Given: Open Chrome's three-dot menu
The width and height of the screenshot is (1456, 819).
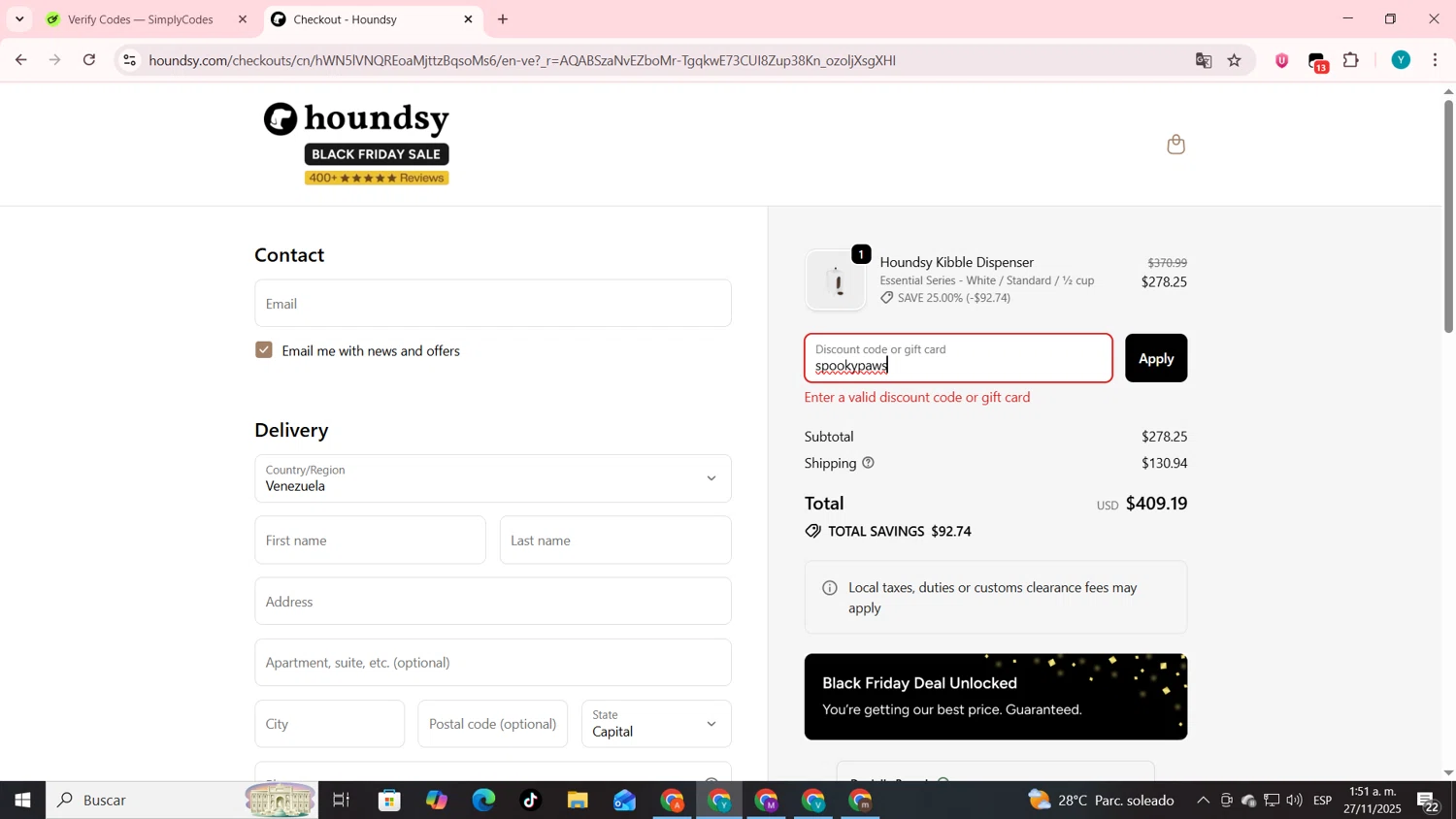Looking at the screenshot, I should click(1436, 60).
